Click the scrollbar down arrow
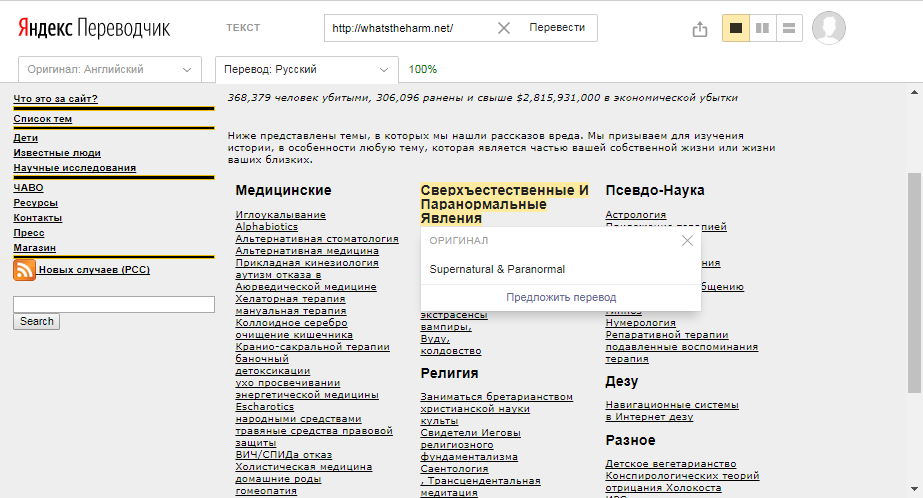The image size is (923, 498). (914, 489)
